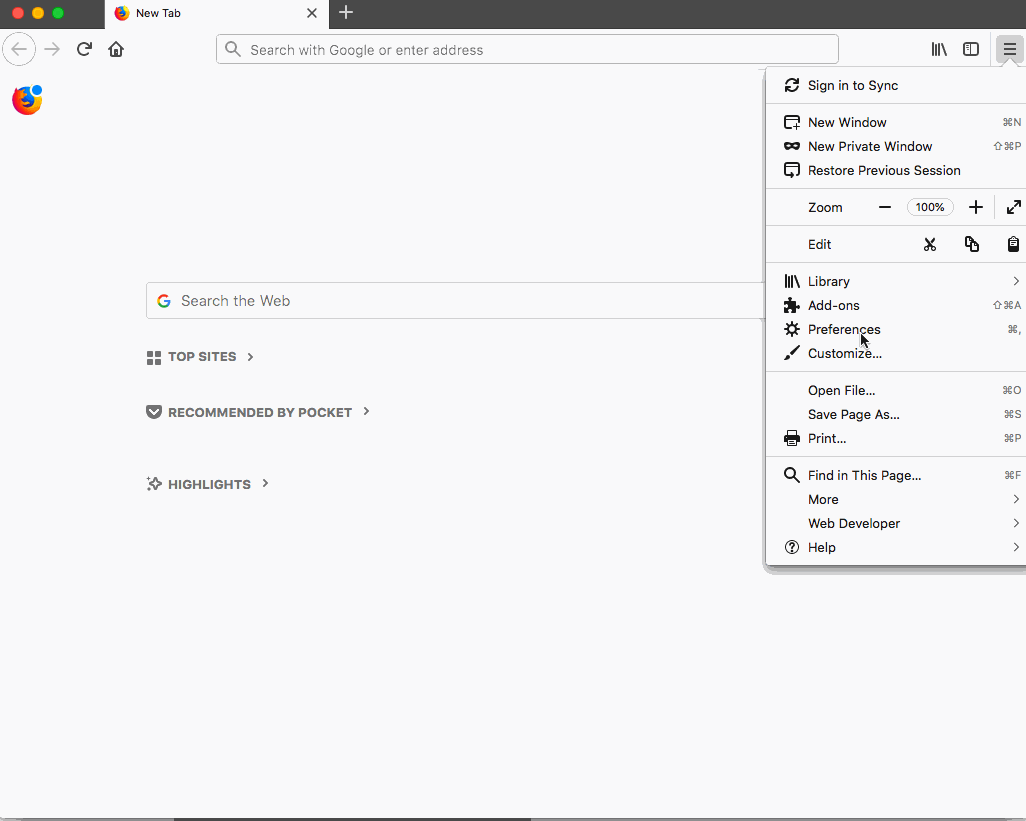Enter full screen with the arrows icon
The width and height of the screenshot is (1026, 821).
[x=1013, y=207]
